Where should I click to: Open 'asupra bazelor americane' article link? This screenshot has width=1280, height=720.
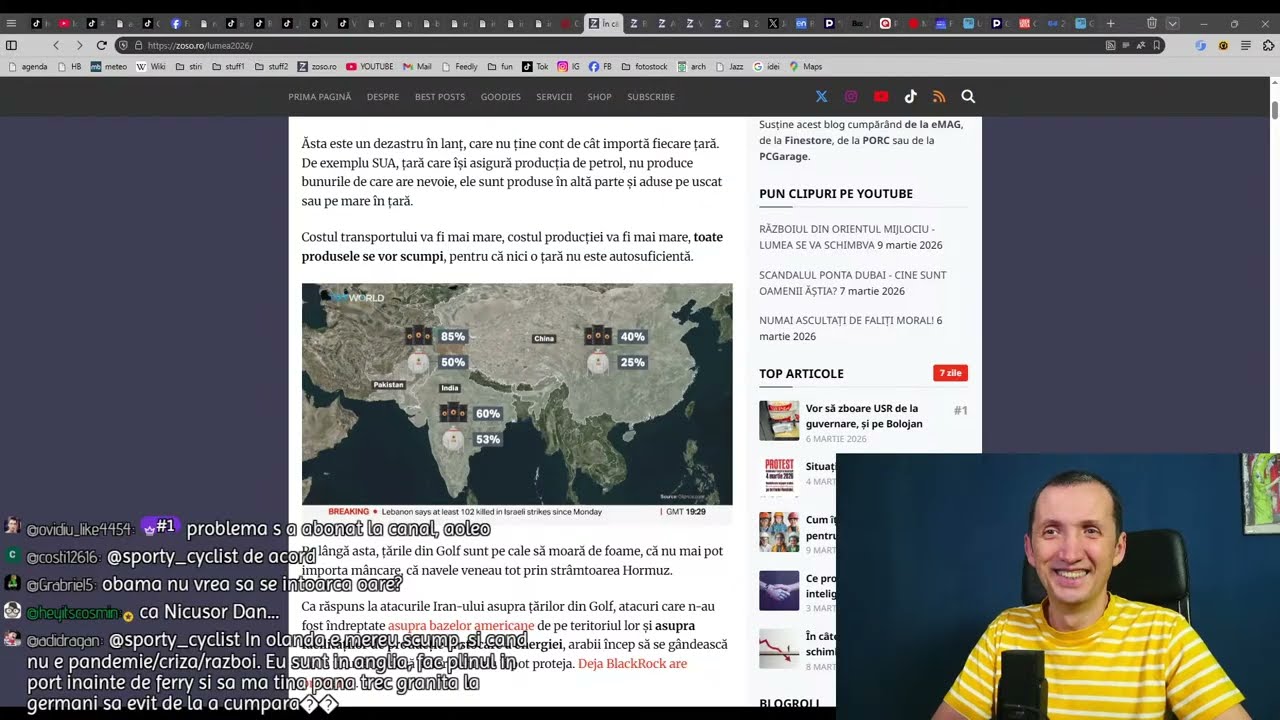461,626
